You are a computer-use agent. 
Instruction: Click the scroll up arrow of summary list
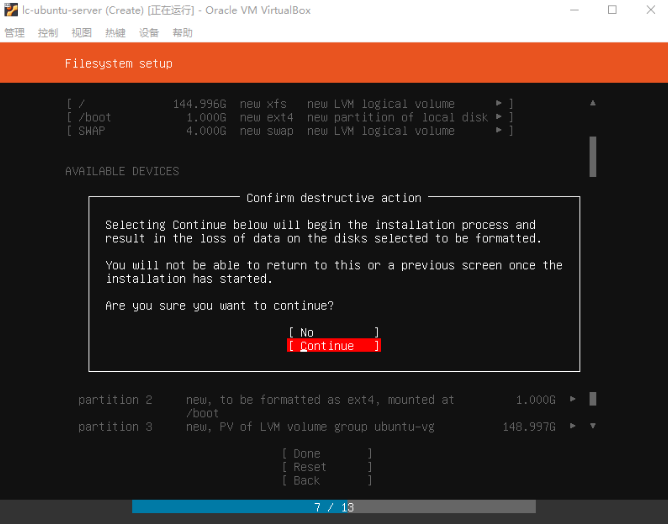pos(593,103)
